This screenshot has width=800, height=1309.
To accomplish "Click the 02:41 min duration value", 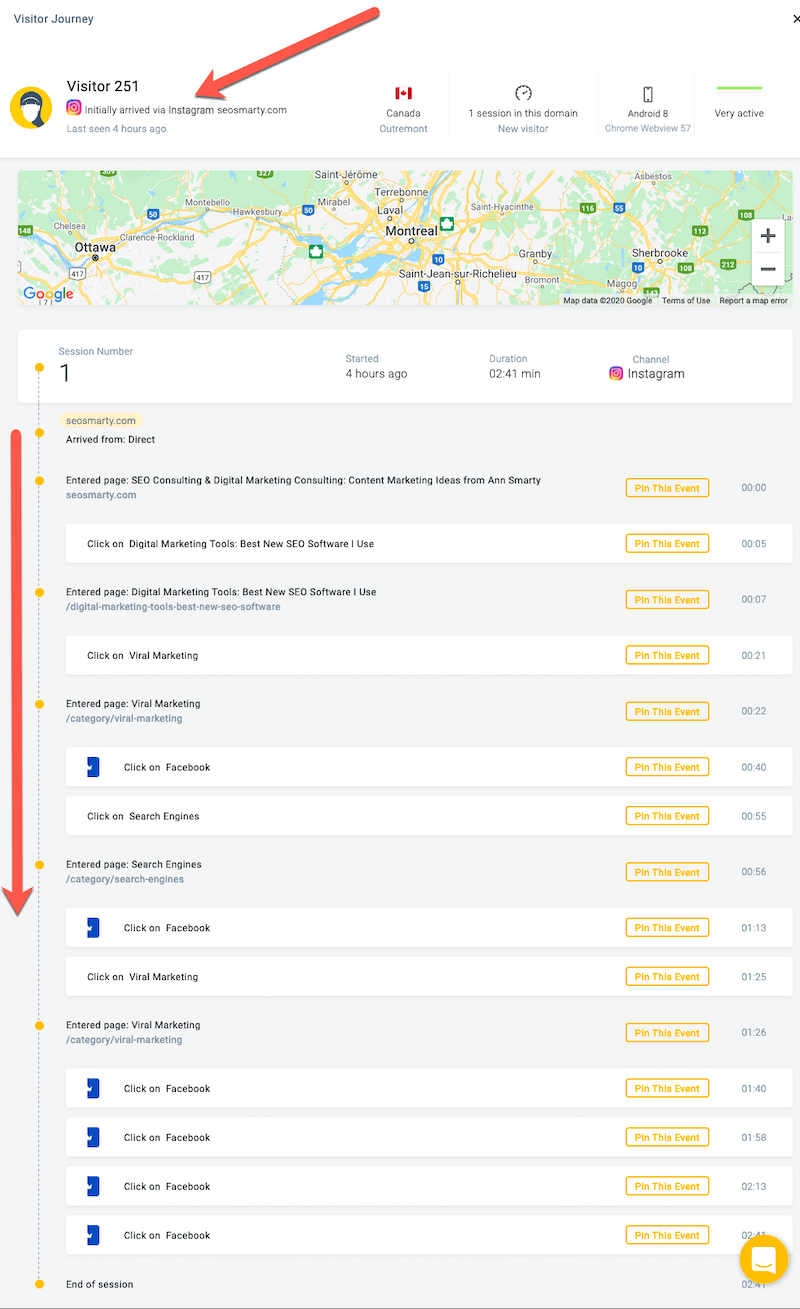I will pyautogui.click(x=515, y=374).
